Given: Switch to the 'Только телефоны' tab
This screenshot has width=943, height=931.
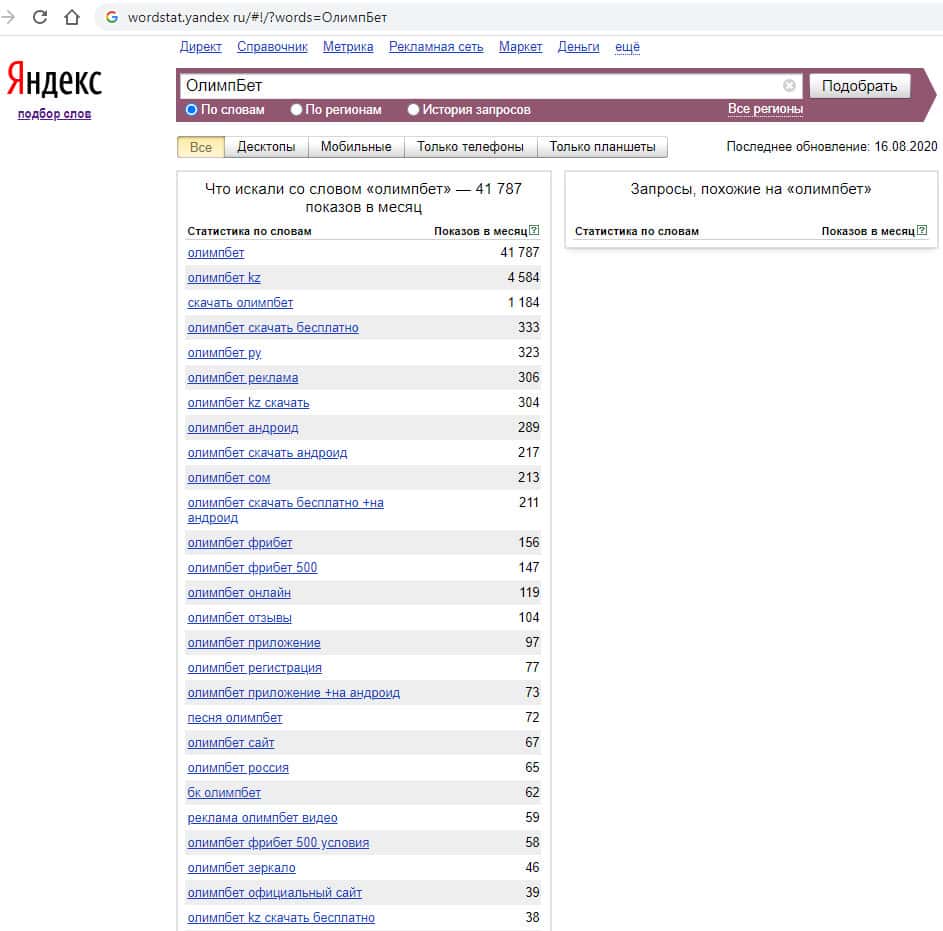Looking at the screenshot, I should click(x=470, y=147).
